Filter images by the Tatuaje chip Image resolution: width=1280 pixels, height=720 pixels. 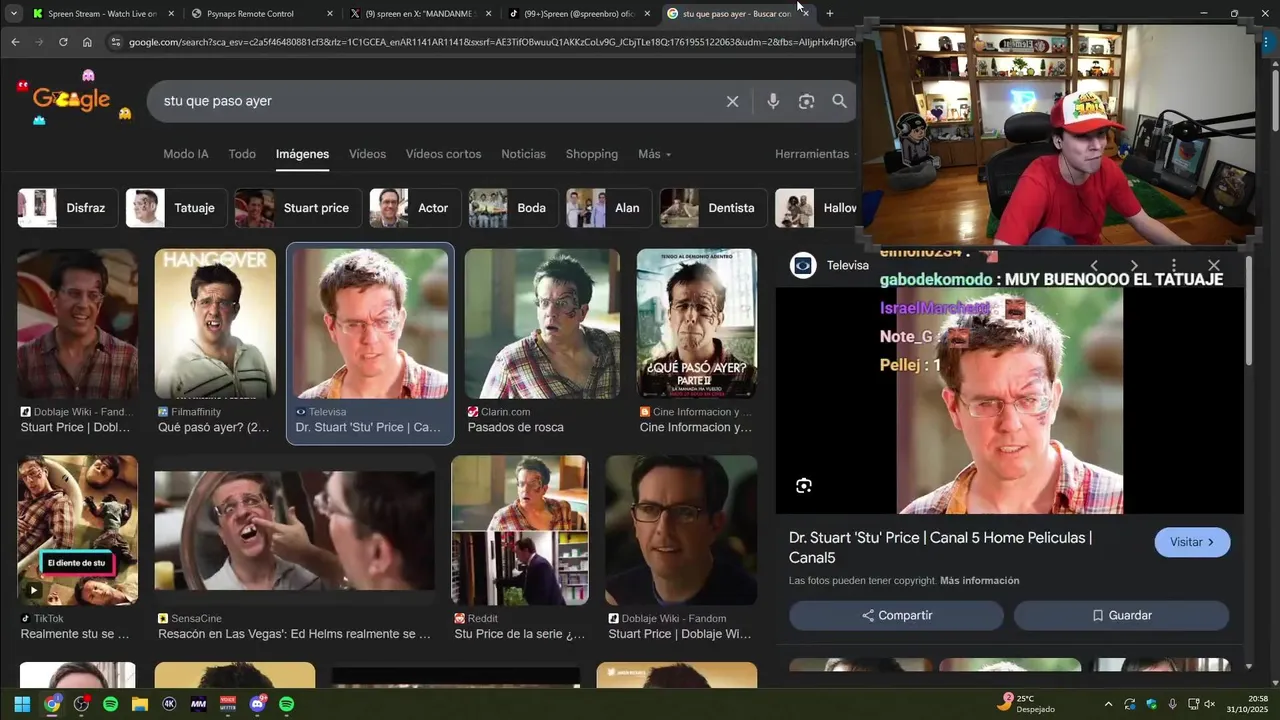(177, 208)
